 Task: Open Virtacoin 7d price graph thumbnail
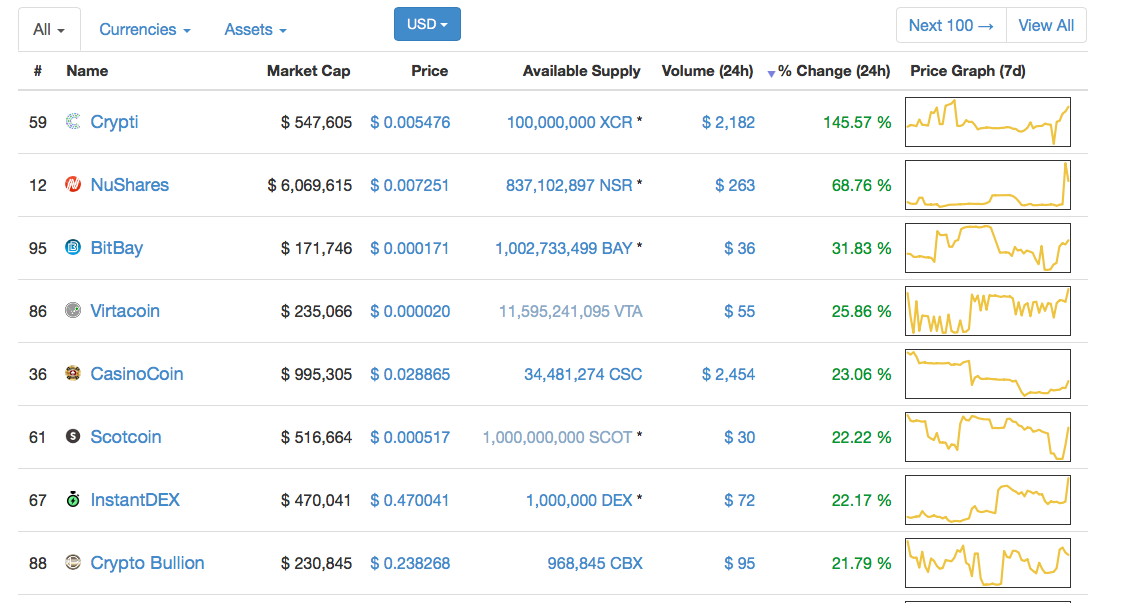[x=988, y=311]
